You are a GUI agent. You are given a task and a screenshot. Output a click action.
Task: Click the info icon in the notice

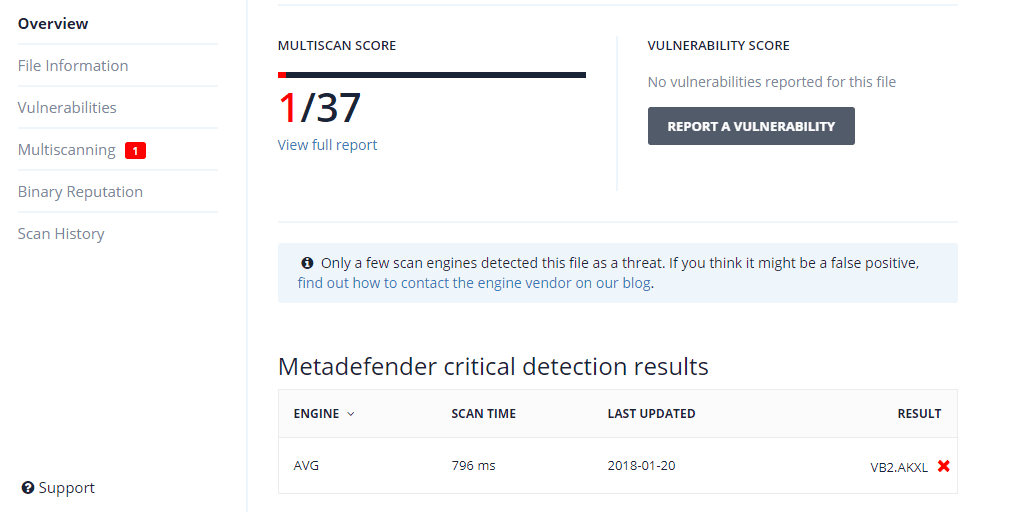(x=307, y=263)
